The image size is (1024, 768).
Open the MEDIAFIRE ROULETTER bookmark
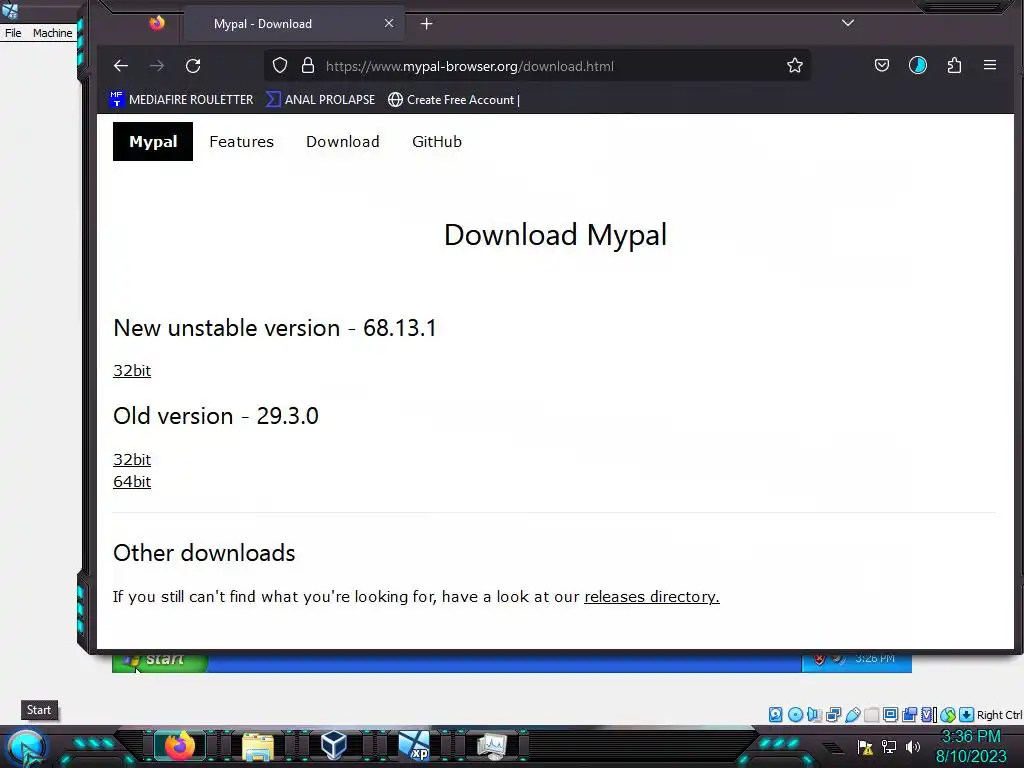[x=182, y=100]
